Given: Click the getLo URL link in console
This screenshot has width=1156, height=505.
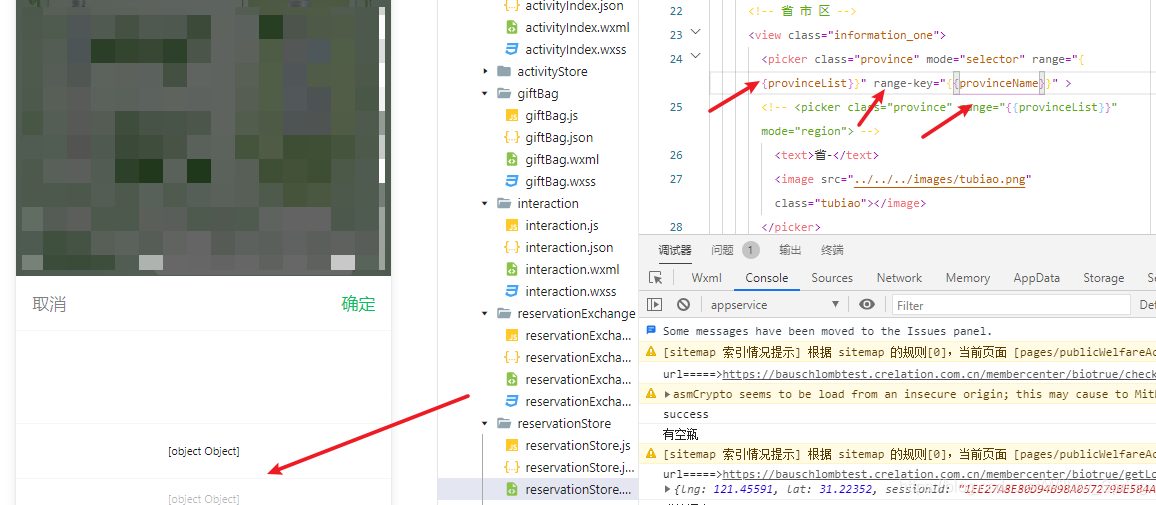Looking at the screenshot, I should click(x=939, y=474).
